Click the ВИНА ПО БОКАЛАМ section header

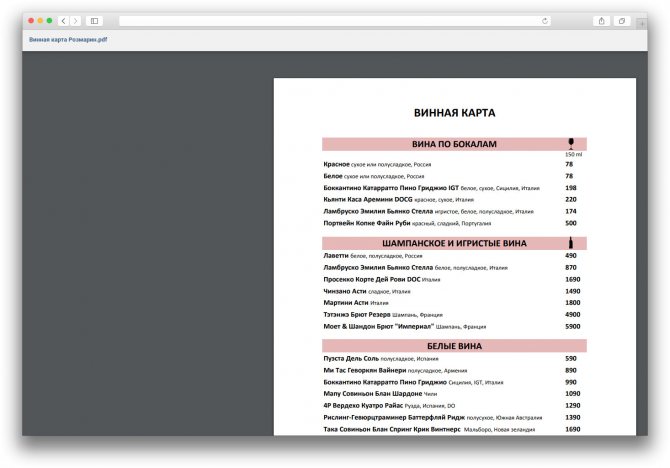click(454, 144)
